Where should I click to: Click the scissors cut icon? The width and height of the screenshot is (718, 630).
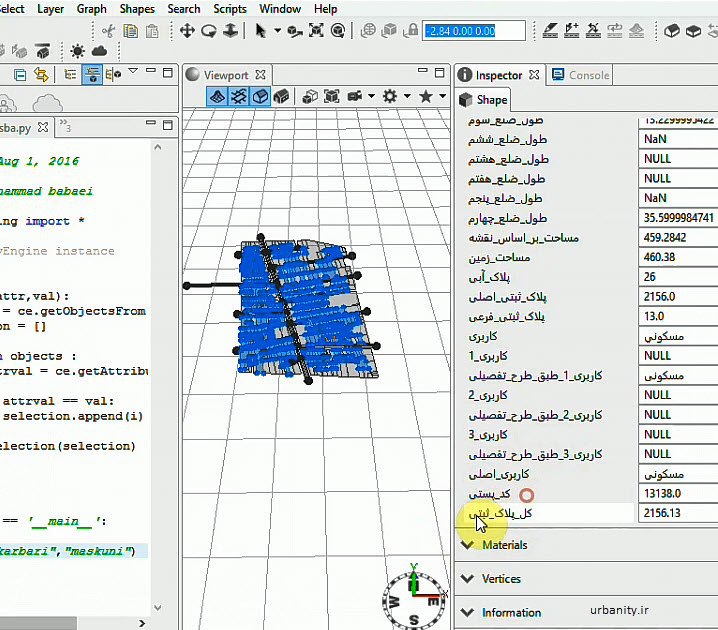pyautogui.click(x=107, y=31)
